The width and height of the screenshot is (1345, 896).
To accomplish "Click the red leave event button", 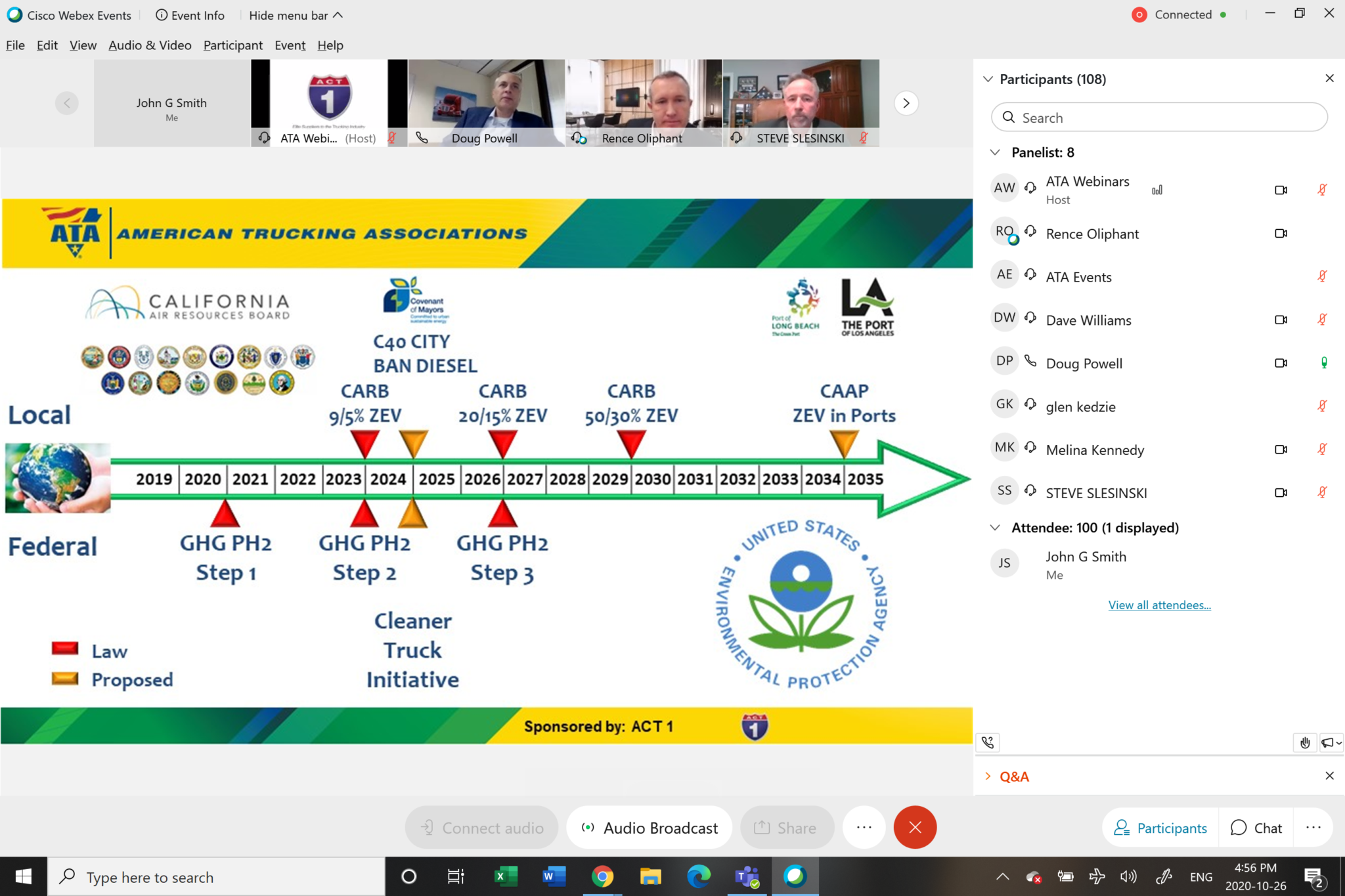I will [x=915, y=827].
